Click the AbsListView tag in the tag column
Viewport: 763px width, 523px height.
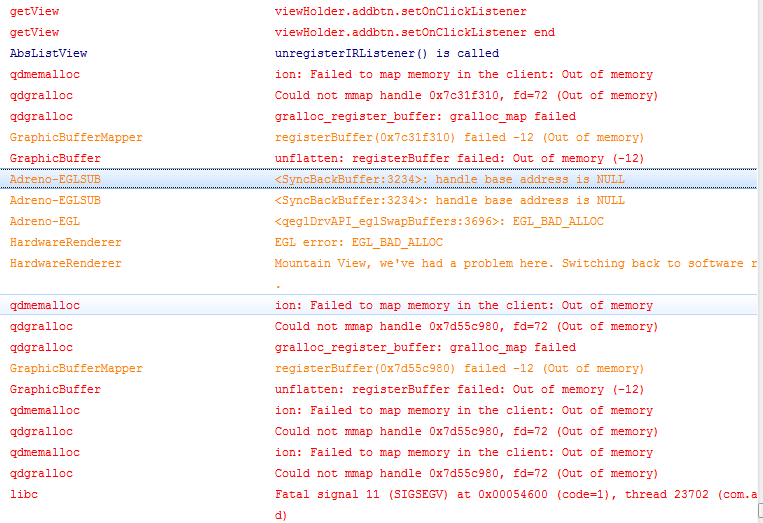48,53
